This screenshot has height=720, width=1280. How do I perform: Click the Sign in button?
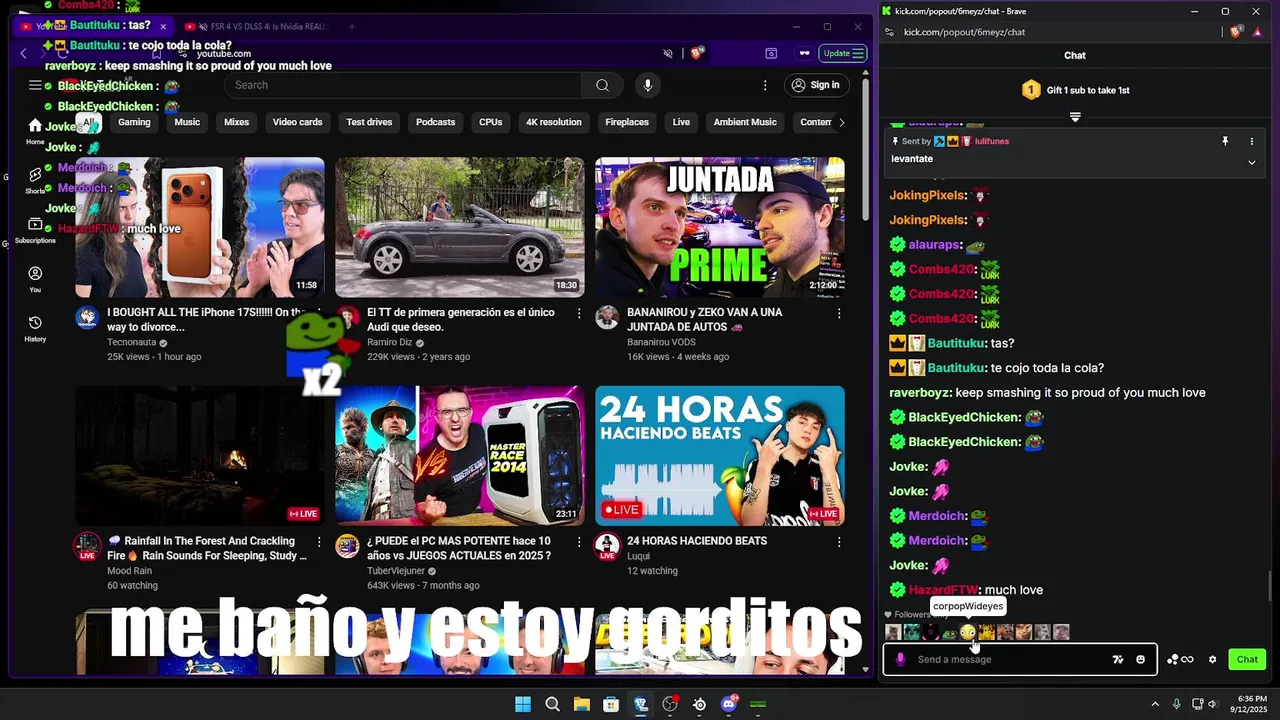(815, 85)
